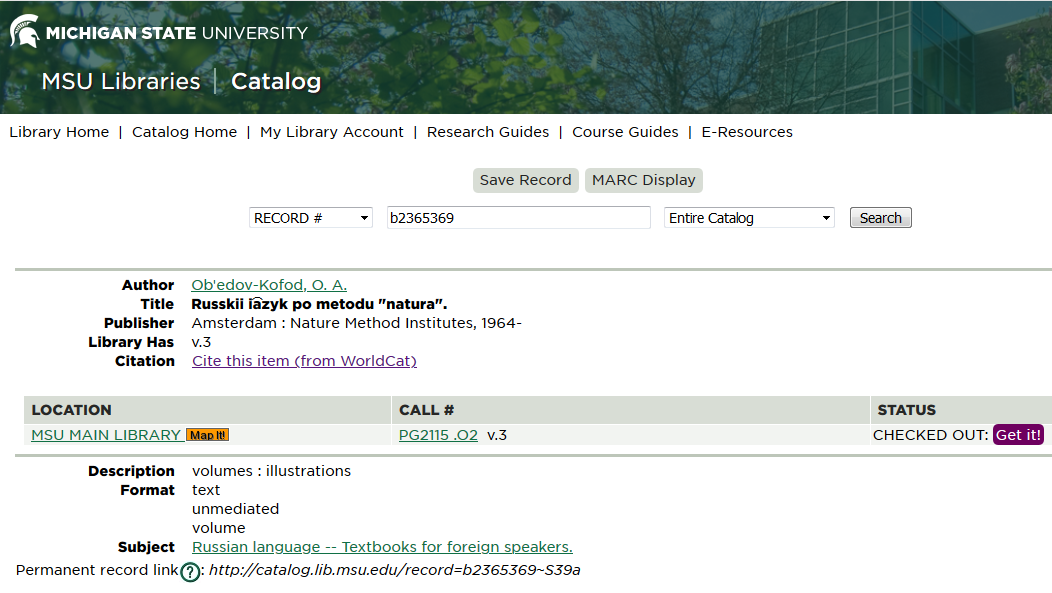
Task: Click the title Russkii iazyk po metodu "natura"
Action: pos(319,304)
